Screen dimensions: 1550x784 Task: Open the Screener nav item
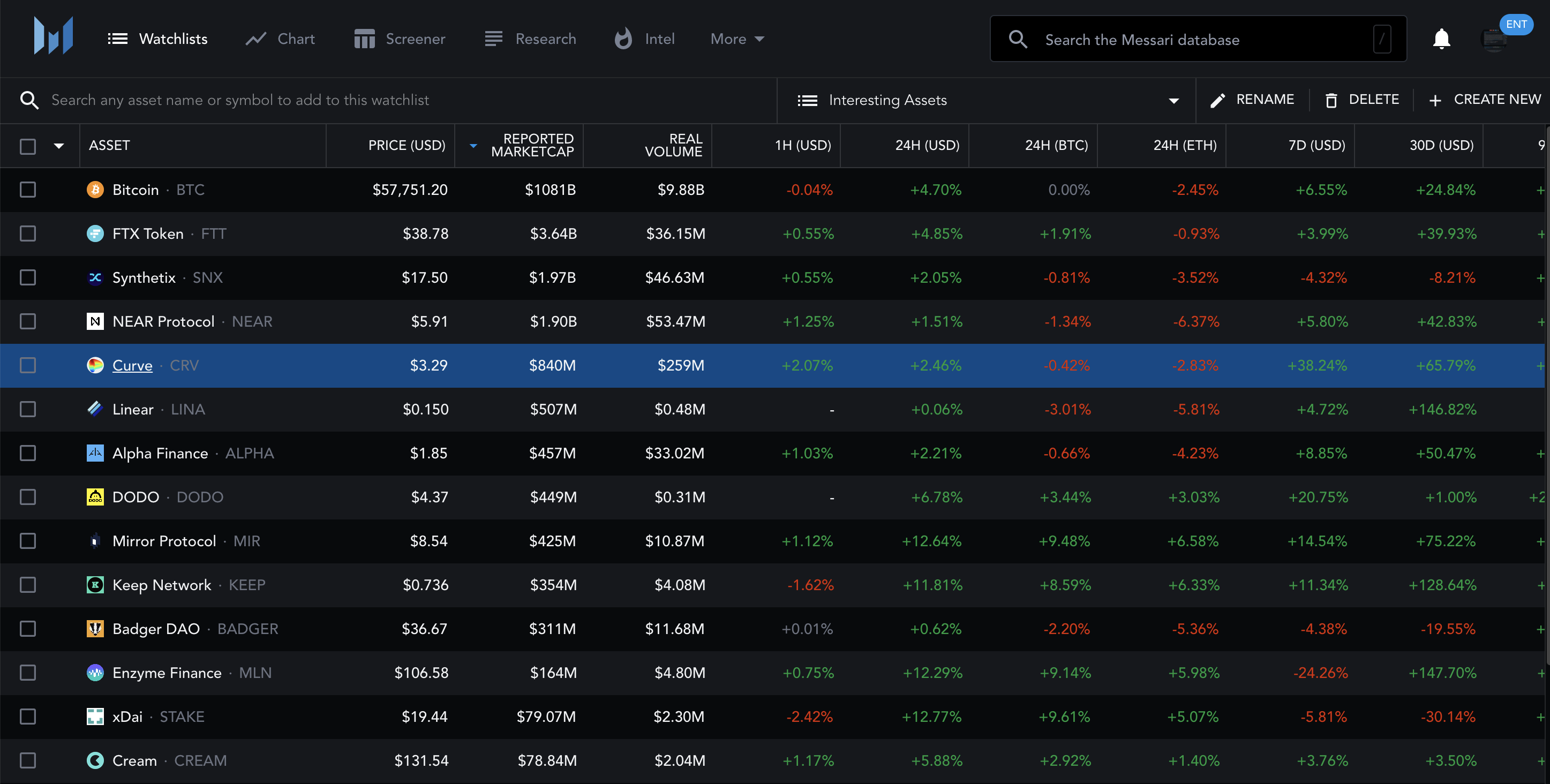(400, 39)
